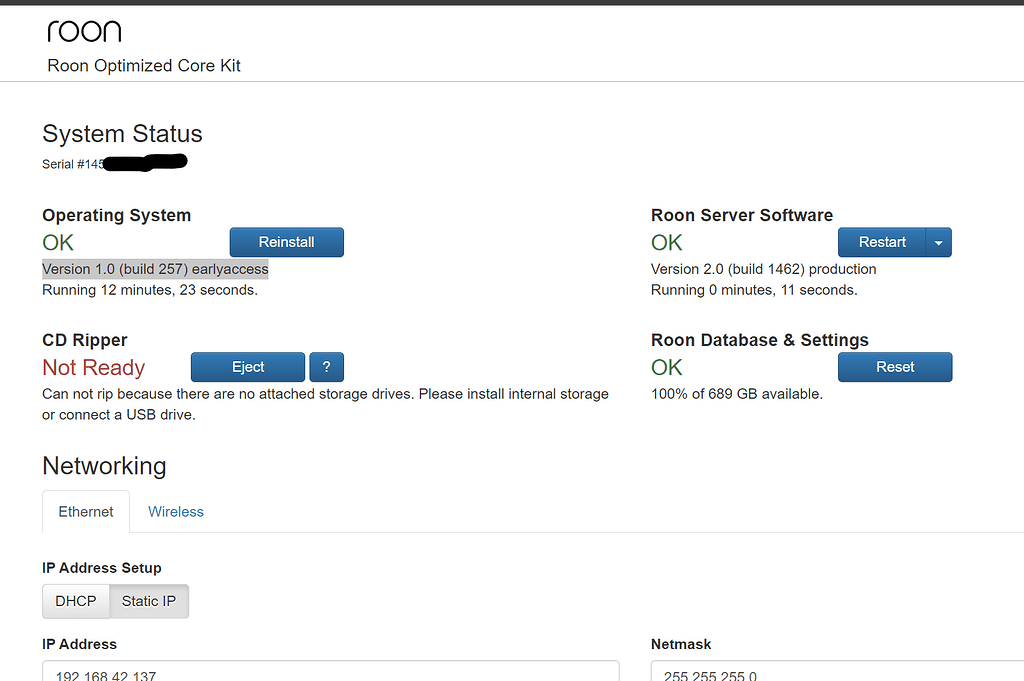The height and width of the screenshot is (681, 1024).
Task: Click the System Status heading
Action: click(122, 134)
